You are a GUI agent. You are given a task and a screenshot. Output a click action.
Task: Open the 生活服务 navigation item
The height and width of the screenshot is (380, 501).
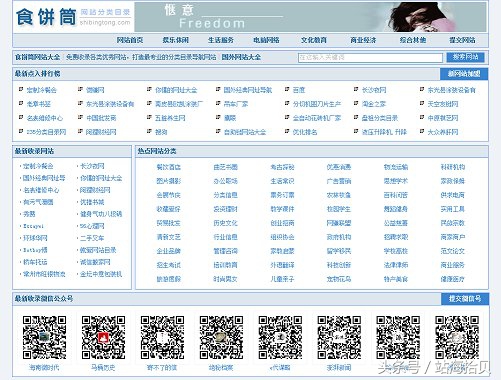point(221,40)
